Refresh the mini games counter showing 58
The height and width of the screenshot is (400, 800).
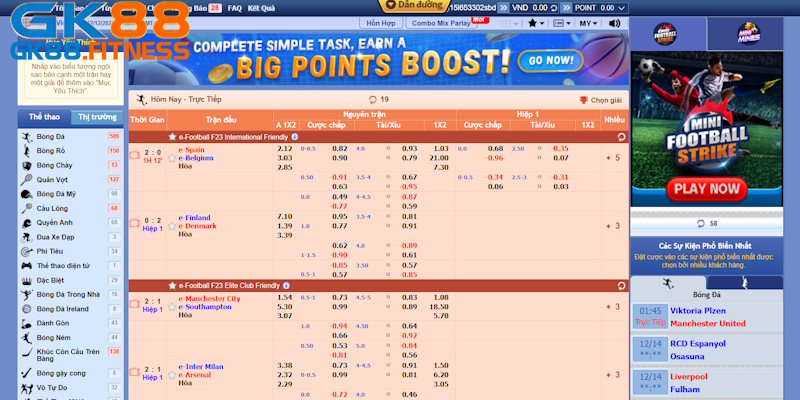701,223
